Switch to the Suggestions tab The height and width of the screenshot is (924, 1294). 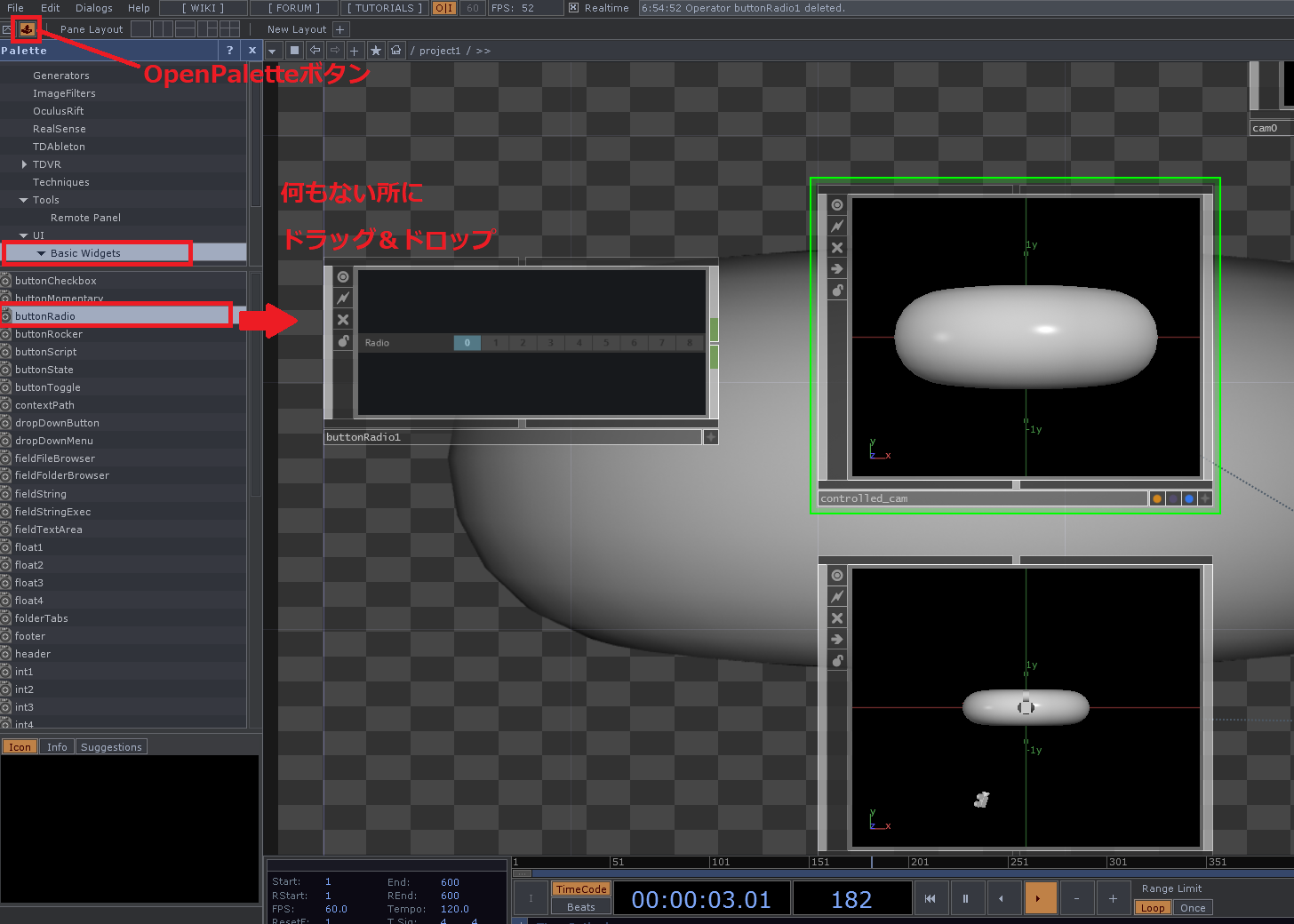click(x=111, y=747)
